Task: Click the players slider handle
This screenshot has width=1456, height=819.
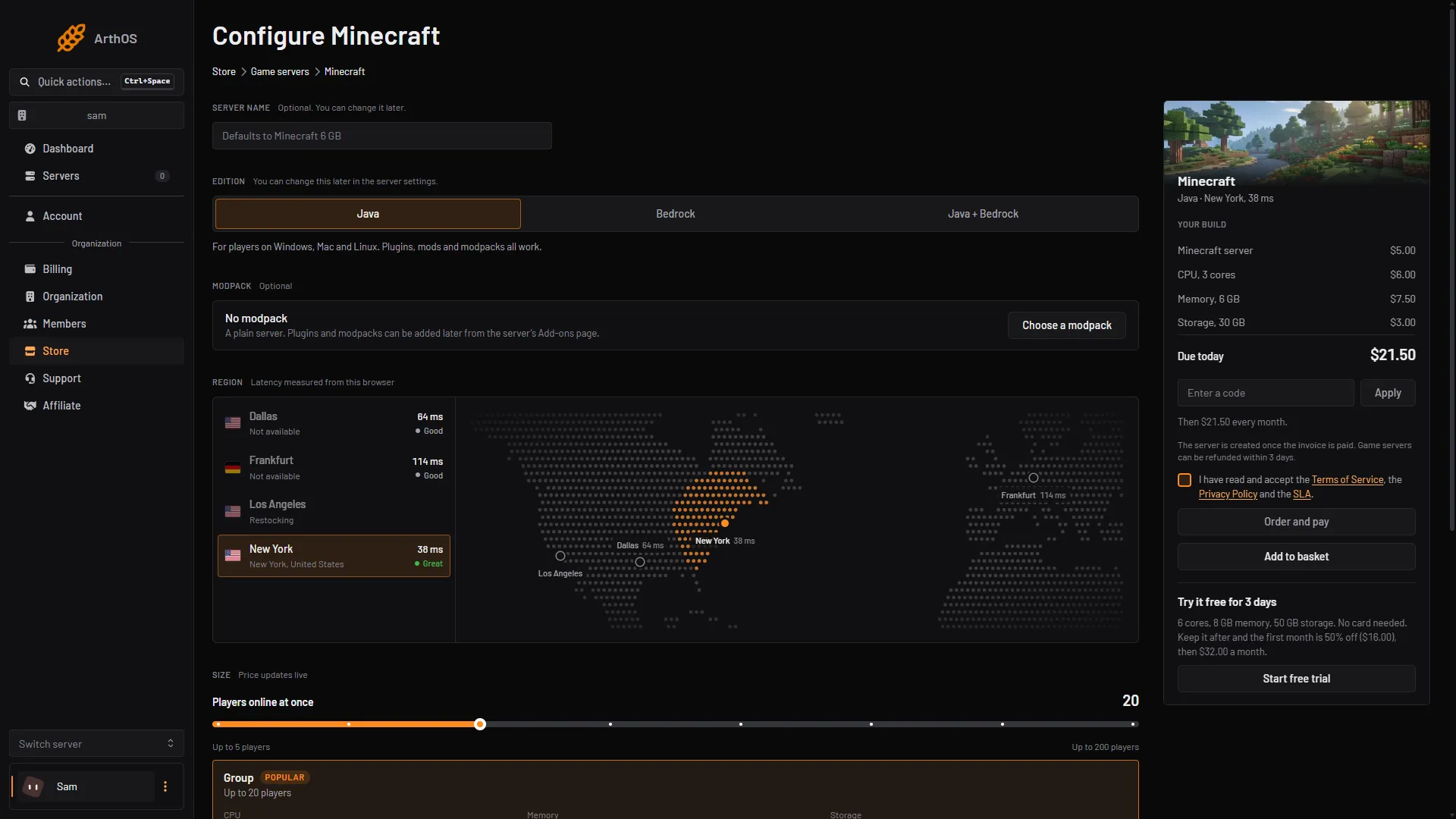Action: 480,724
